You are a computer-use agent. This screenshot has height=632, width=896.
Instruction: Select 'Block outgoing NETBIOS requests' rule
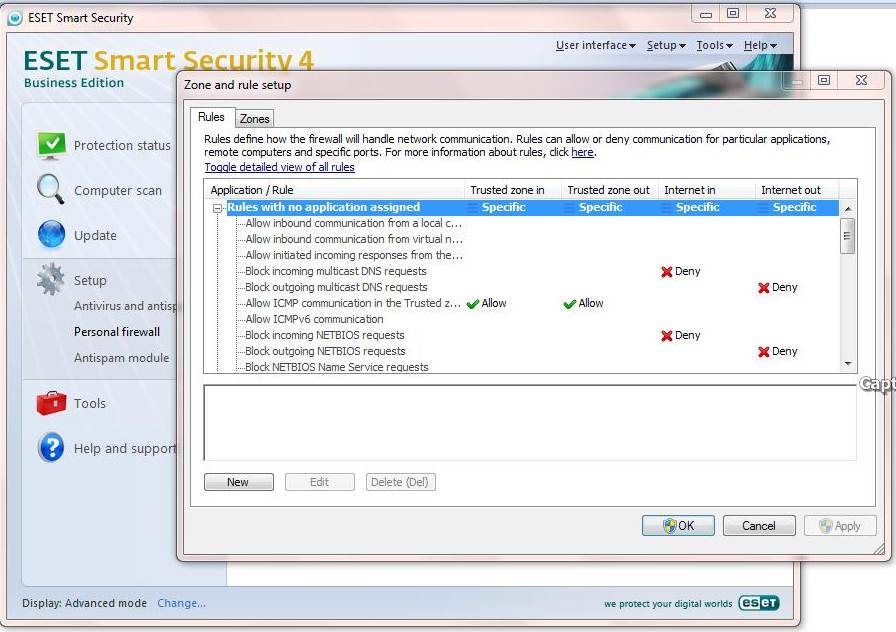pyautogui.click(x=325, y=351)
